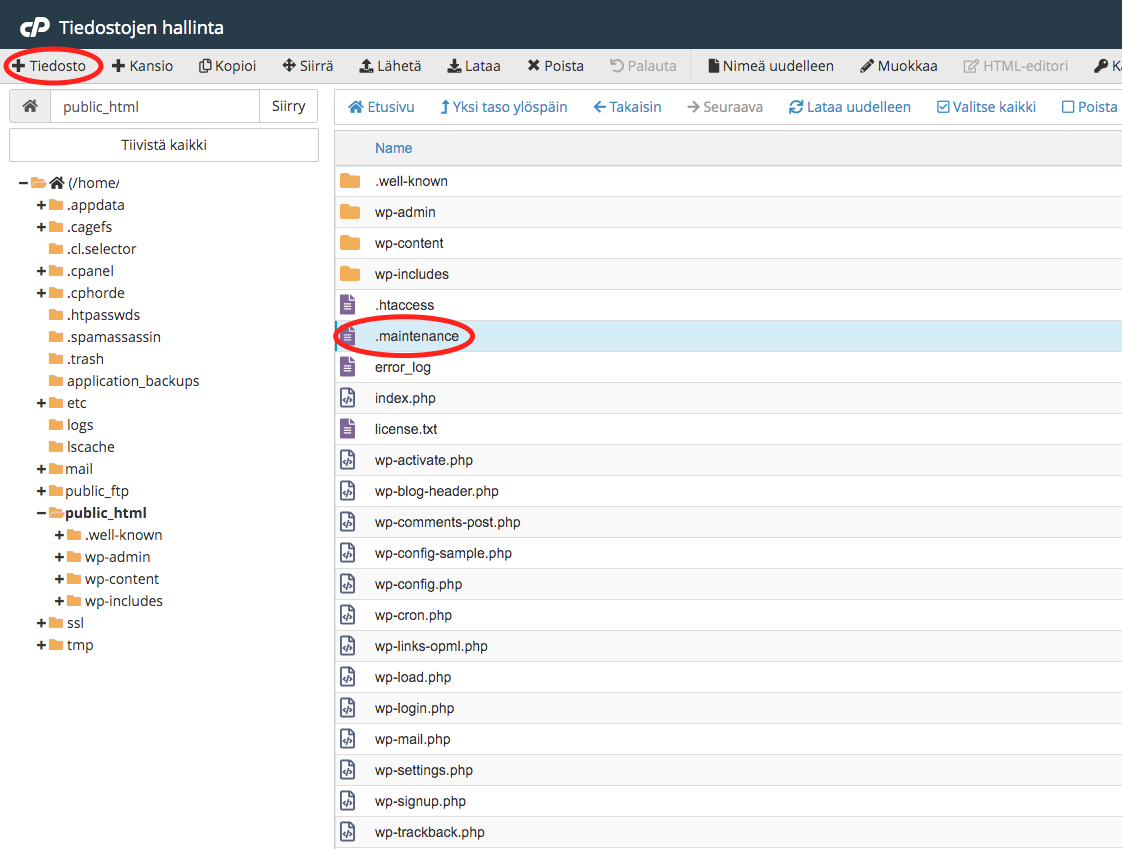Check Valitse kaikki select all

pyautogui.click(x=986, y=107)
